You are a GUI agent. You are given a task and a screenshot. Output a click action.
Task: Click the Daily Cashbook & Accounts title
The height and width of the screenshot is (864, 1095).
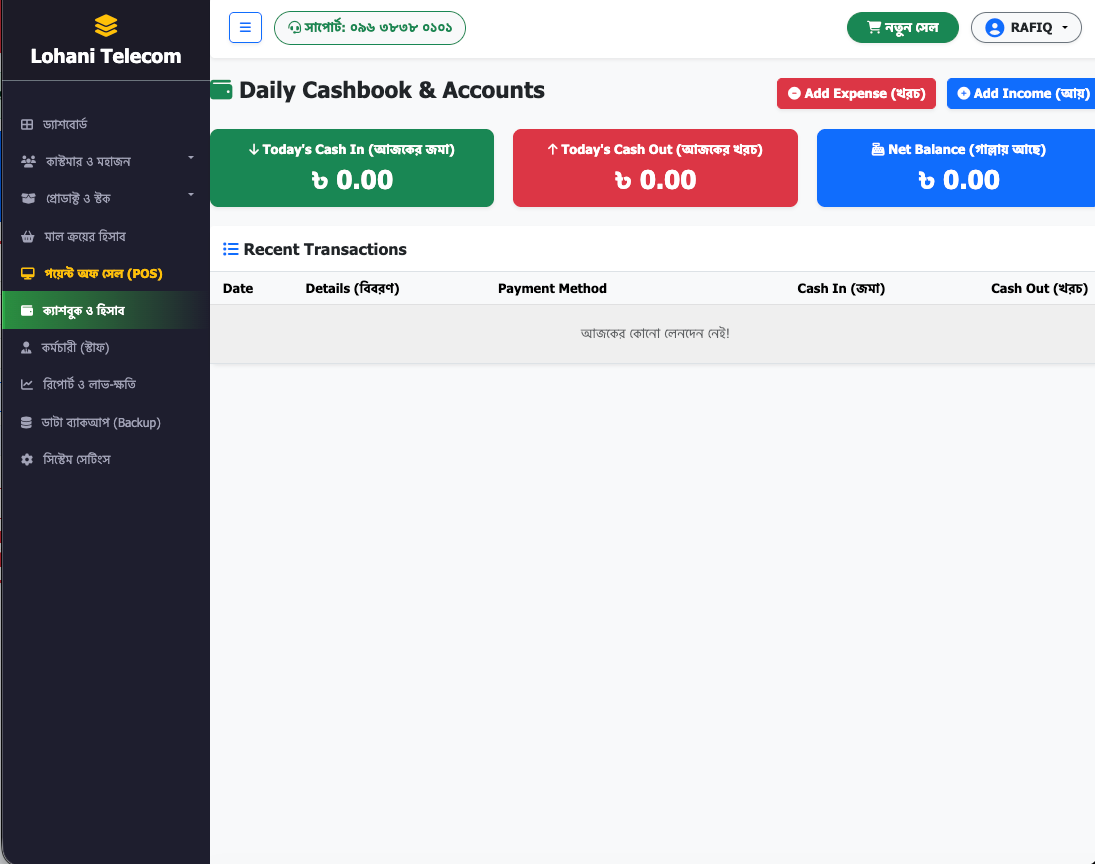392,90
